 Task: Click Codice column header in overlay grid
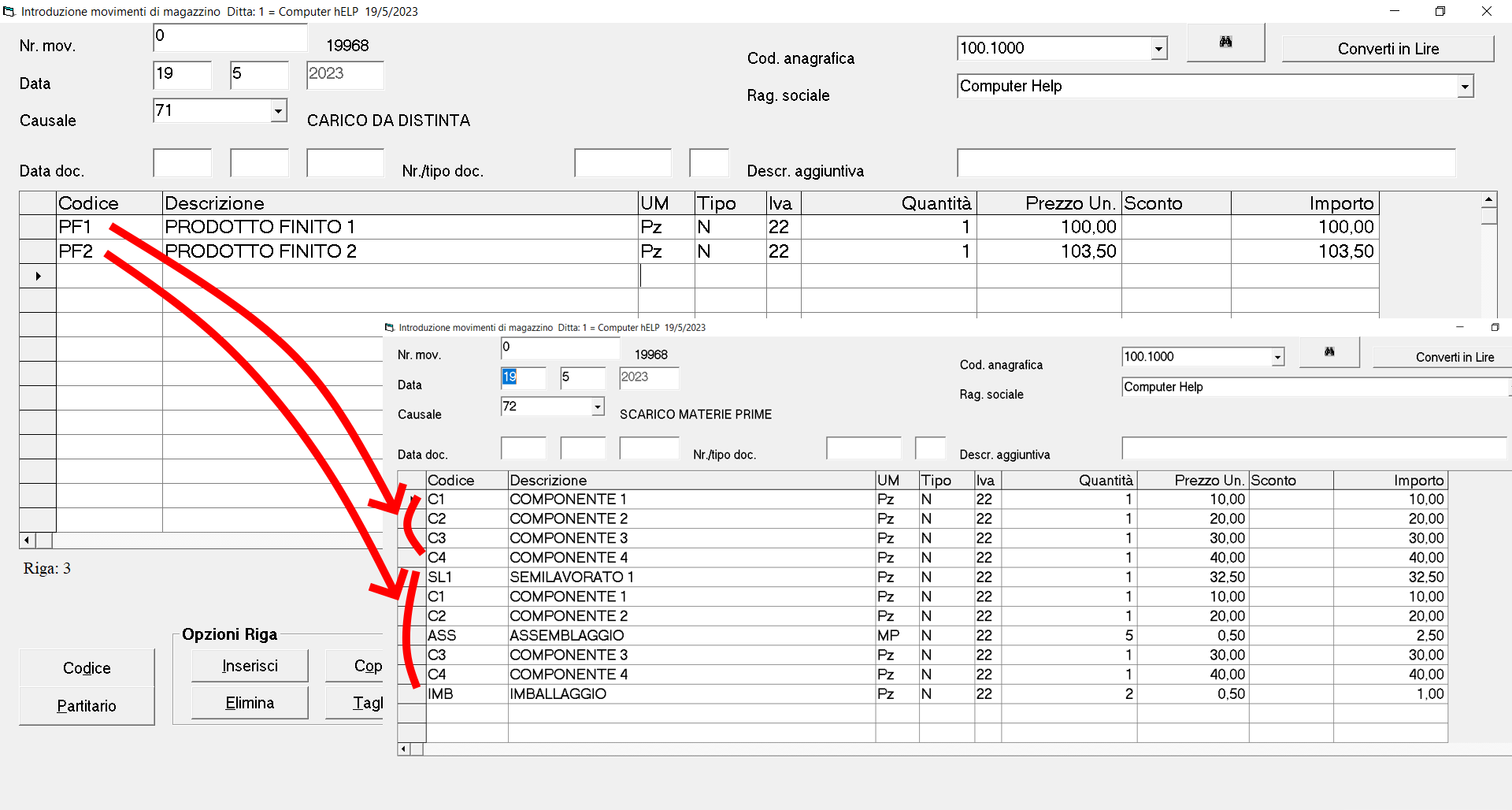click(467, 481)
